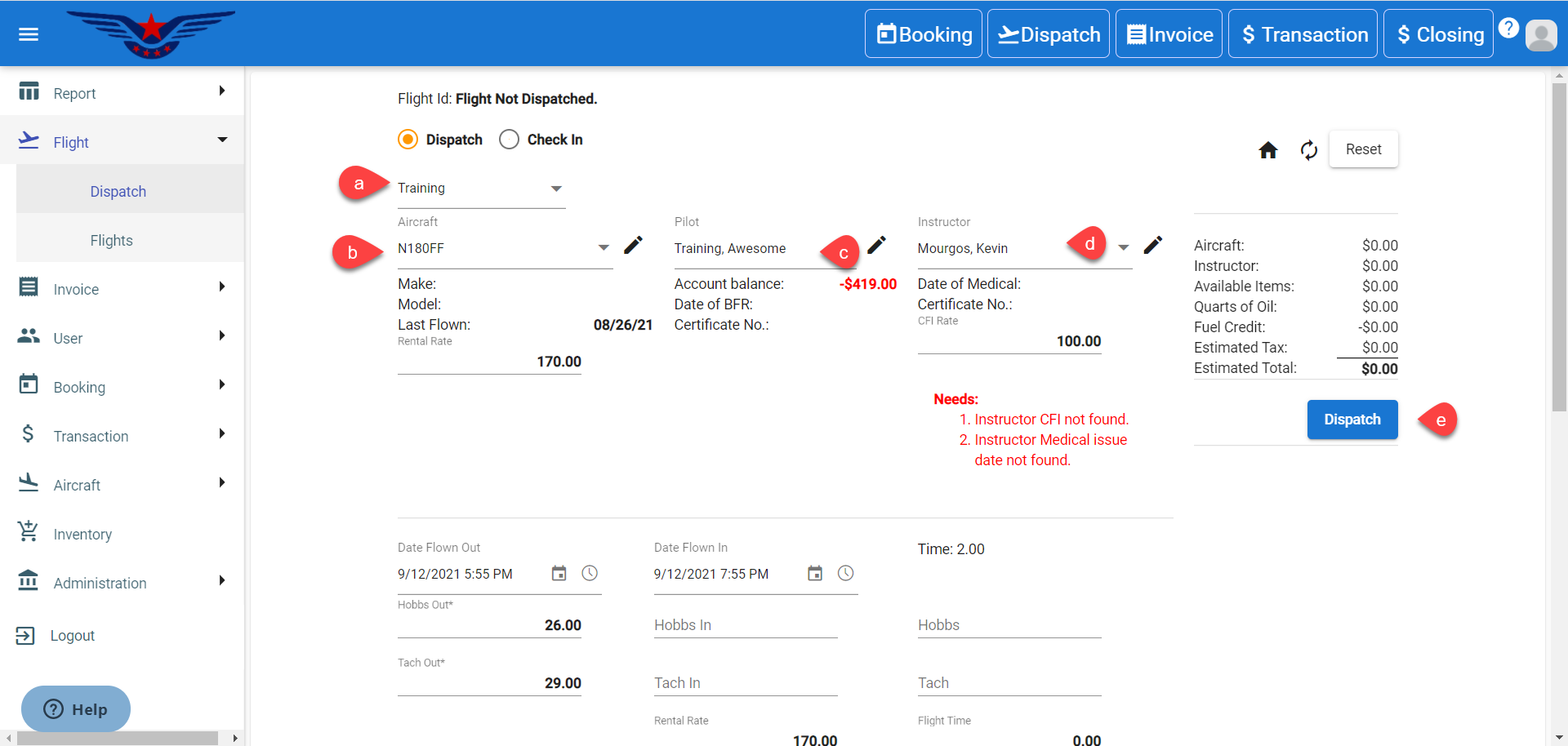The width and height of the screenshot is (1568, 746).
Task: Open clock picker for Date Flown In
Action: pyautogui.click(x=845, y=574)
